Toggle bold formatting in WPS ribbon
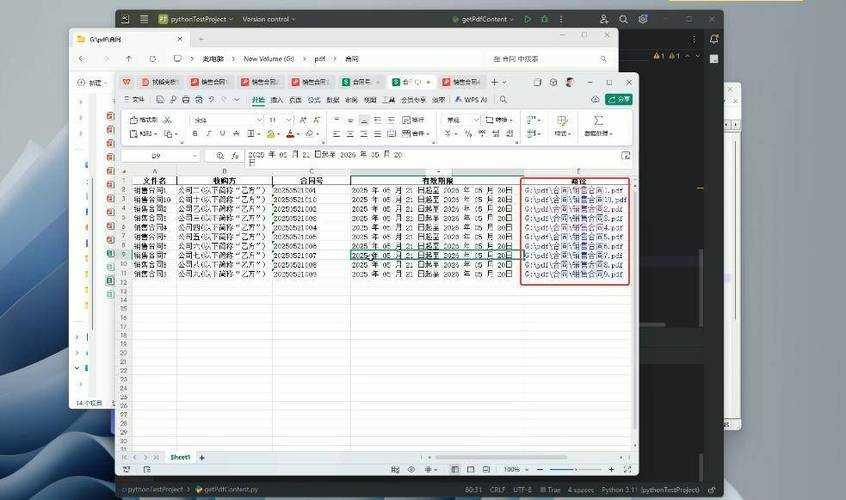This screenshot has height=500, width=846. 195,133
